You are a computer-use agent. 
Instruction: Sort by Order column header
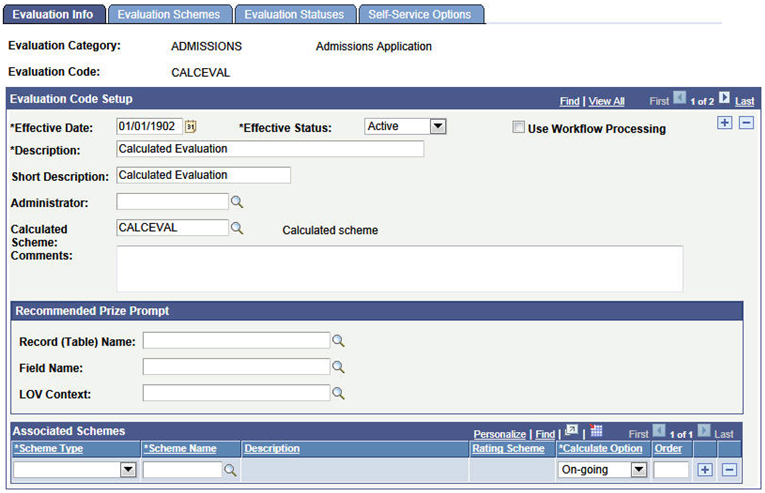[x=668, y=449]
